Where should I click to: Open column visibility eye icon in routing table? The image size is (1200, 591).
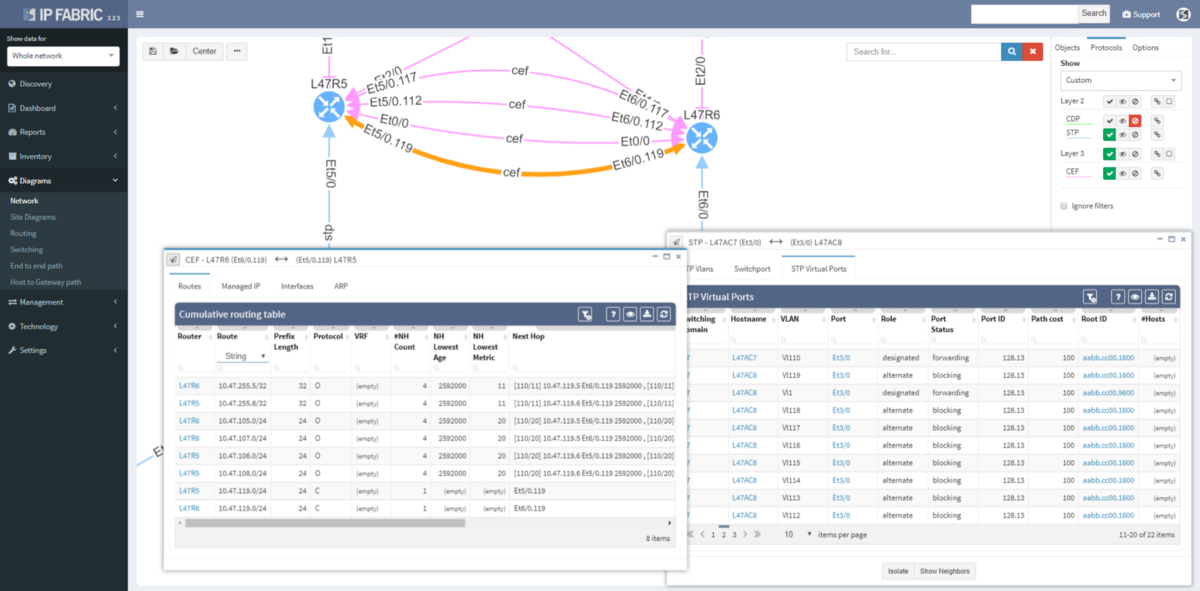[630, 314]
